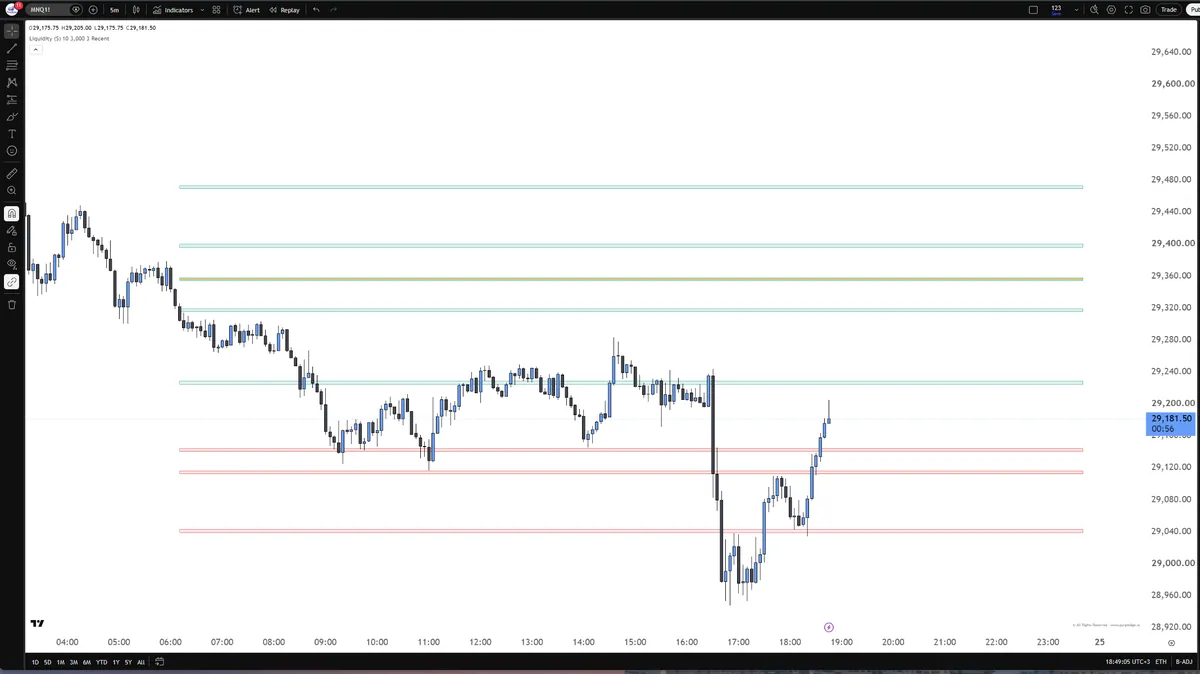Click the trash icon to remove drawings
1200x674 pixels.
coord(12,304)
